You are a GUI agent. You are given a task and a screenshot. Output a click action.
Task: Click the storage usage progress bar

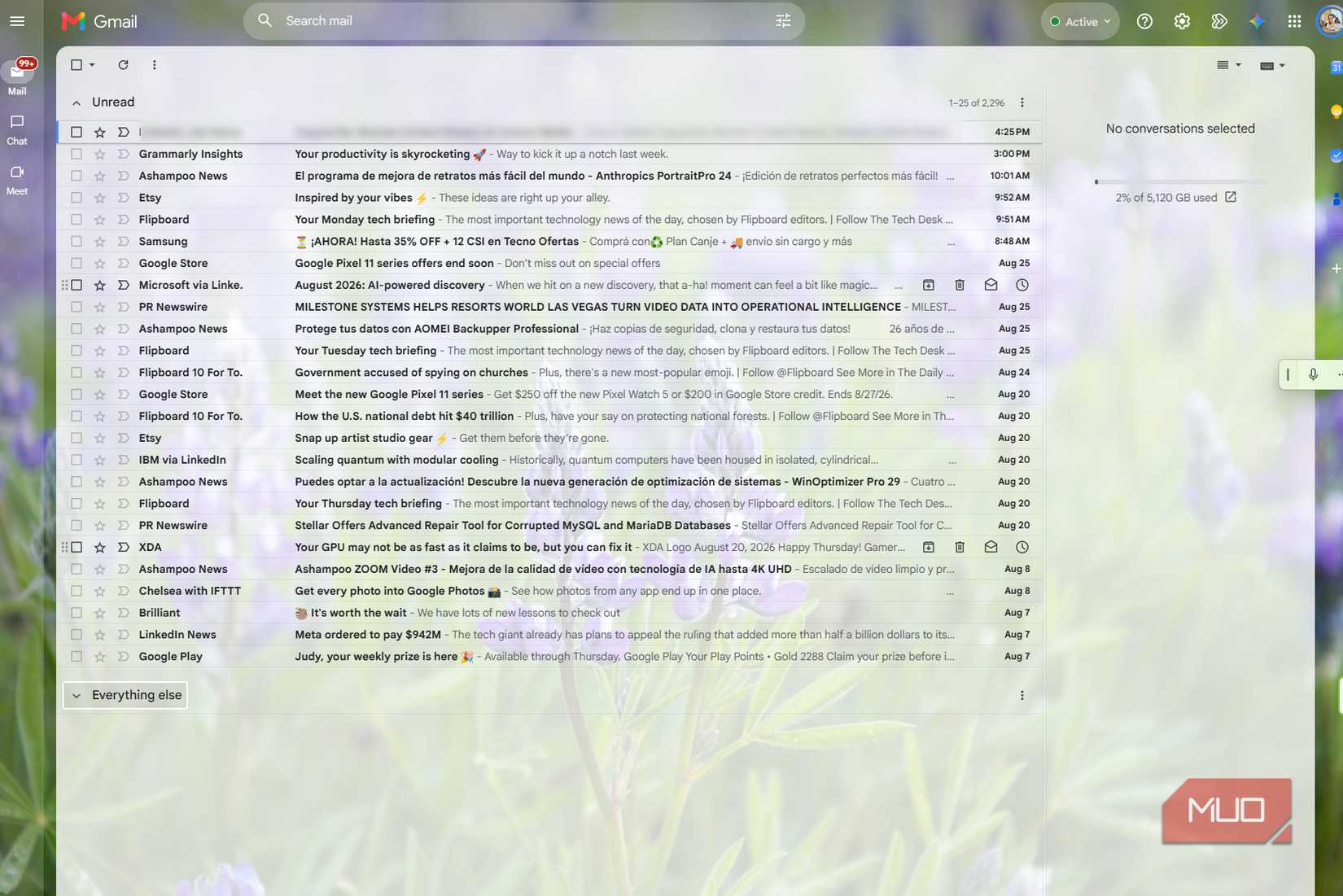(x=1180, y=181)
